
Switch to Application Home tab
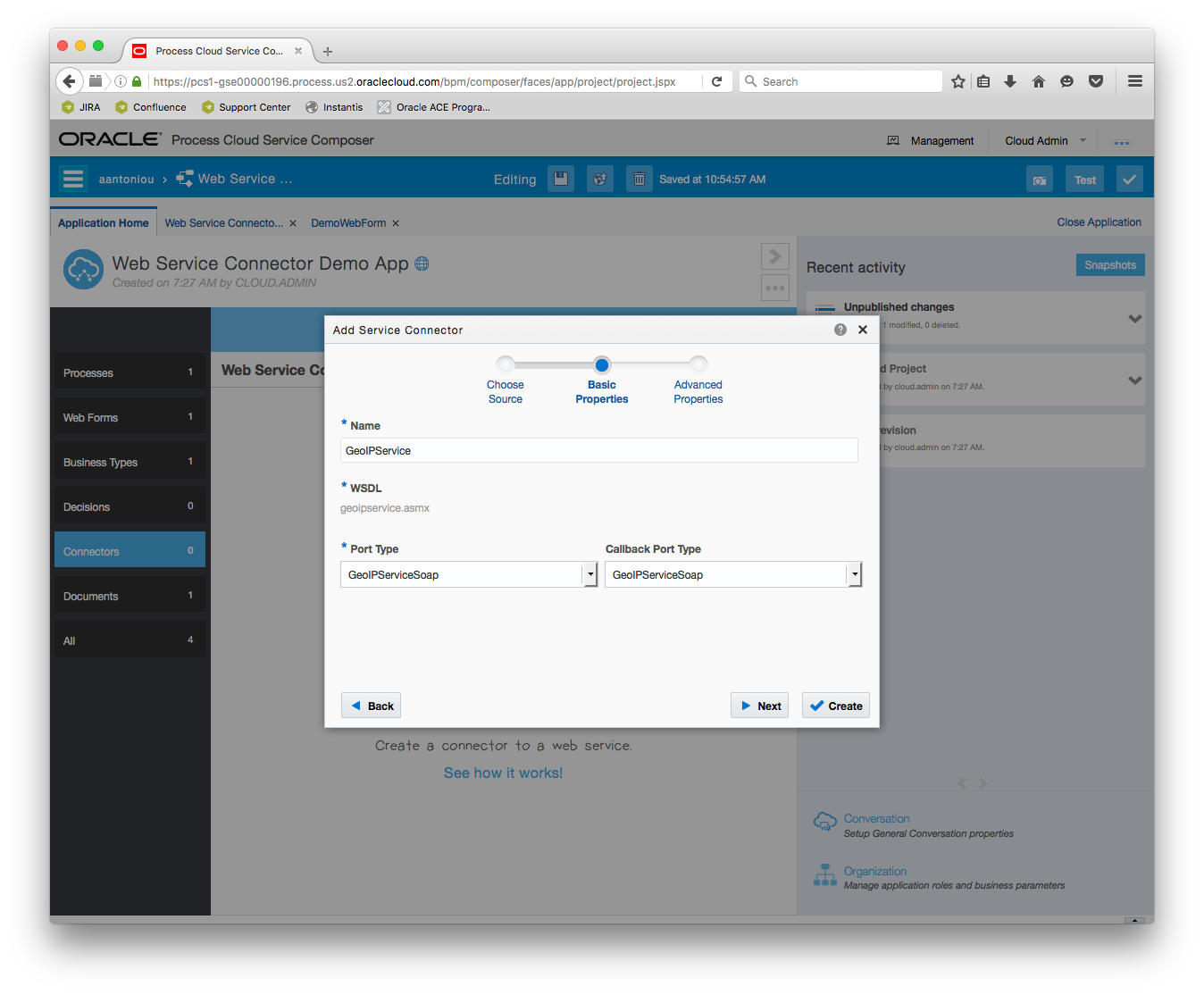[x=104, y=222]
